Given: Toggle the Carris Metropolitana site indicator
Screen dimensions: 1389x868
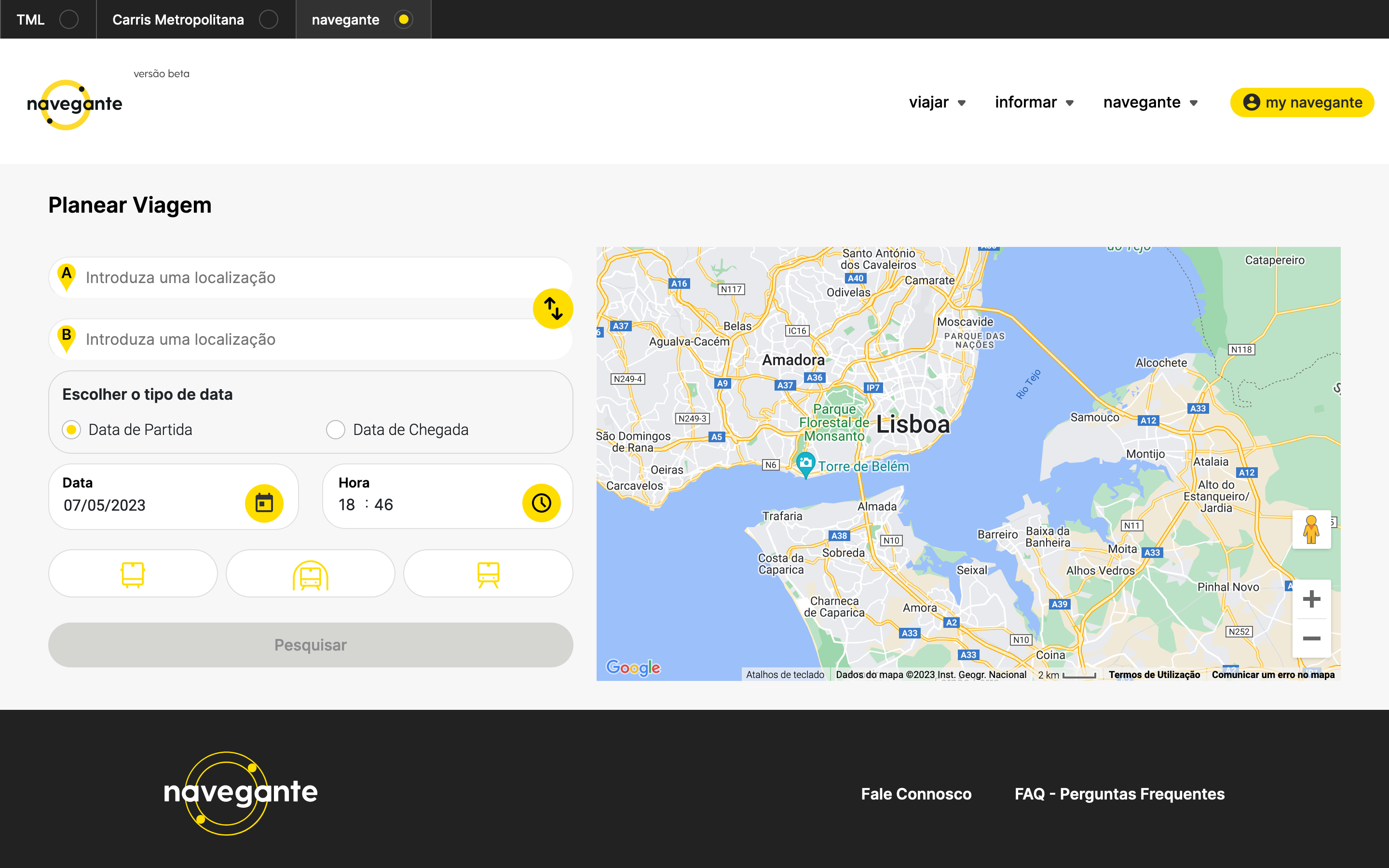Looking at the screenshot, I should (x=268, y=19).
